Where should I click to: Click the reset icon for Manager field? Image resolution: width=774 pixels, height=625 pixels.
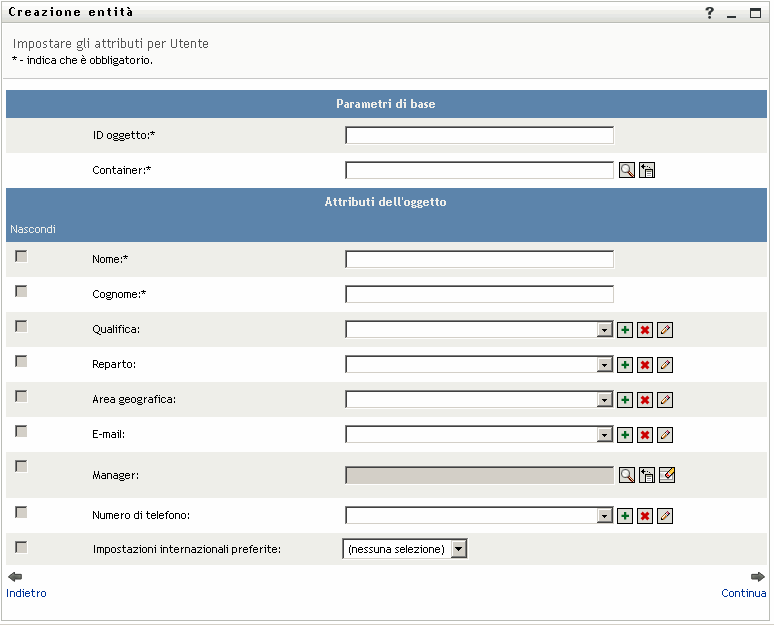667,475
